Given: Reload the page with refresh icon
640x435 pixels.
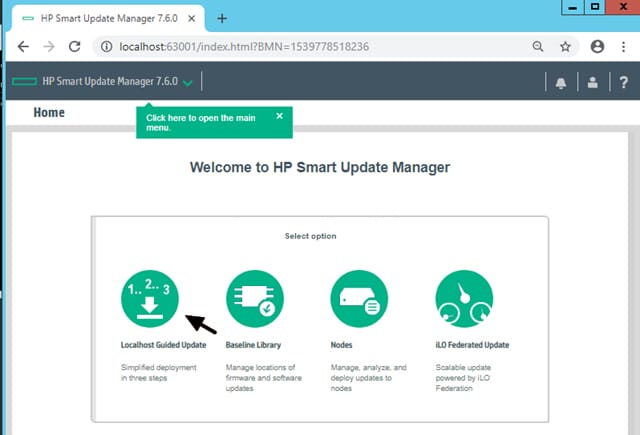Looking at the screenshot, I should tap(75, 47).
